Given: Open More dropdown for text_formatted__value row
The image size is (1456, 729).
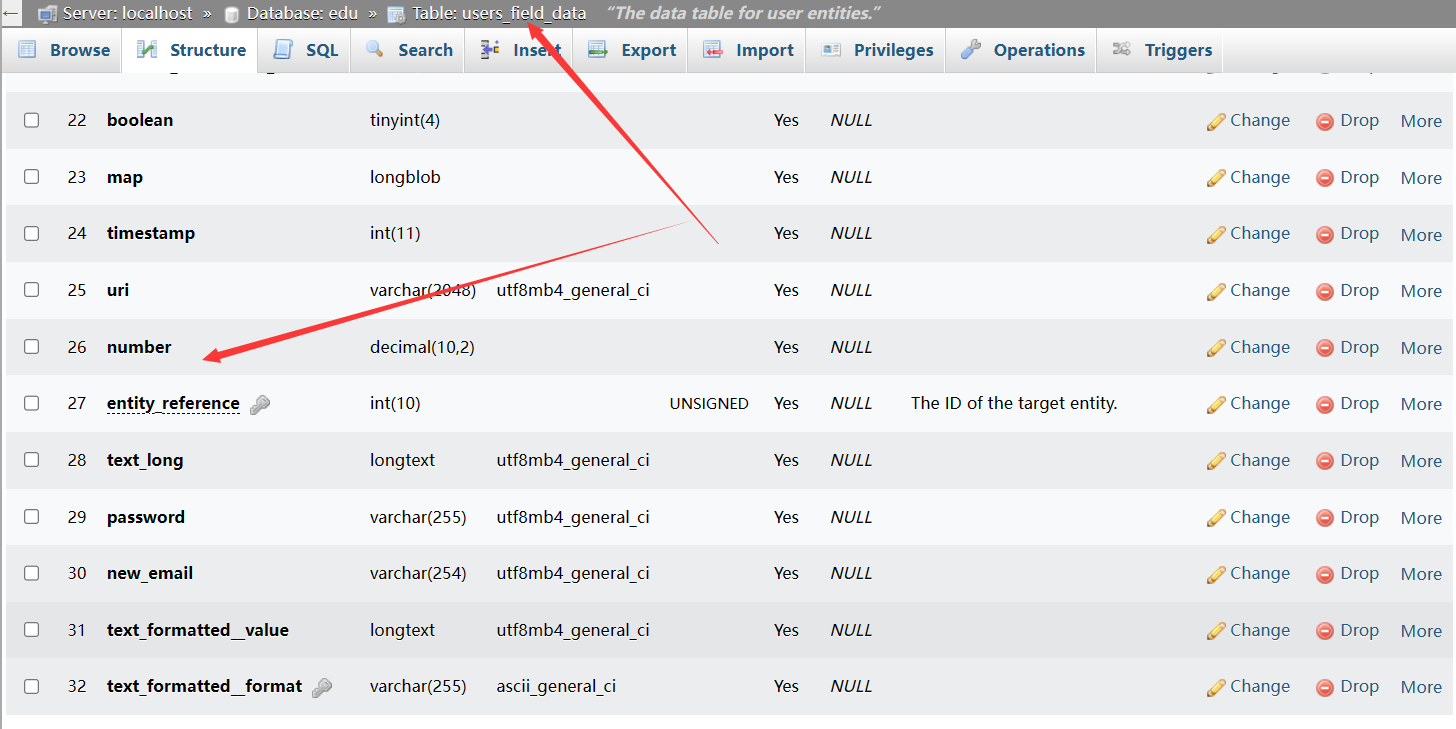Looking at the screenshot, I should (x=1420, y=631).
